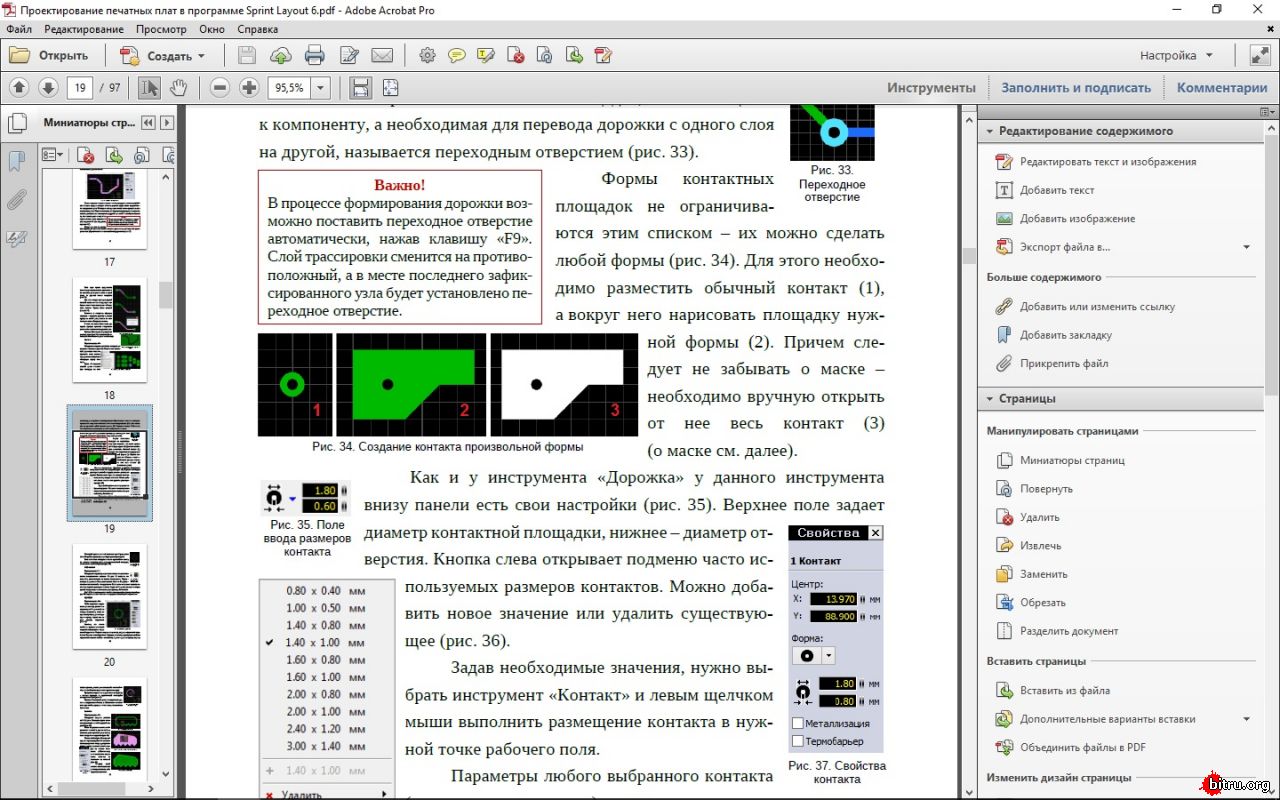Click the rotate page icon in top toolbar
Viewport: 1280px width, 800px height.
545,55
